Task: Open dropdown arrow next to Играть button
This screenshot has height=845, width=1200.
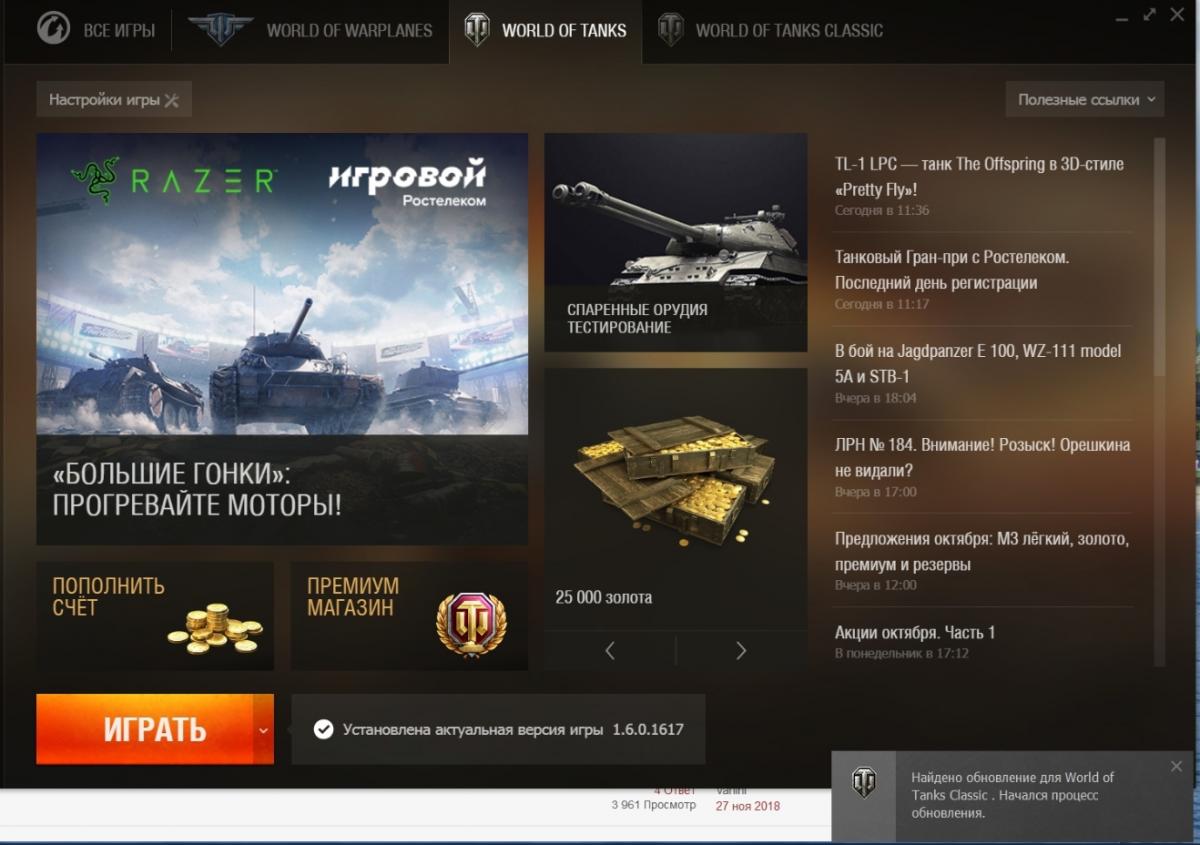Action: 263,730
